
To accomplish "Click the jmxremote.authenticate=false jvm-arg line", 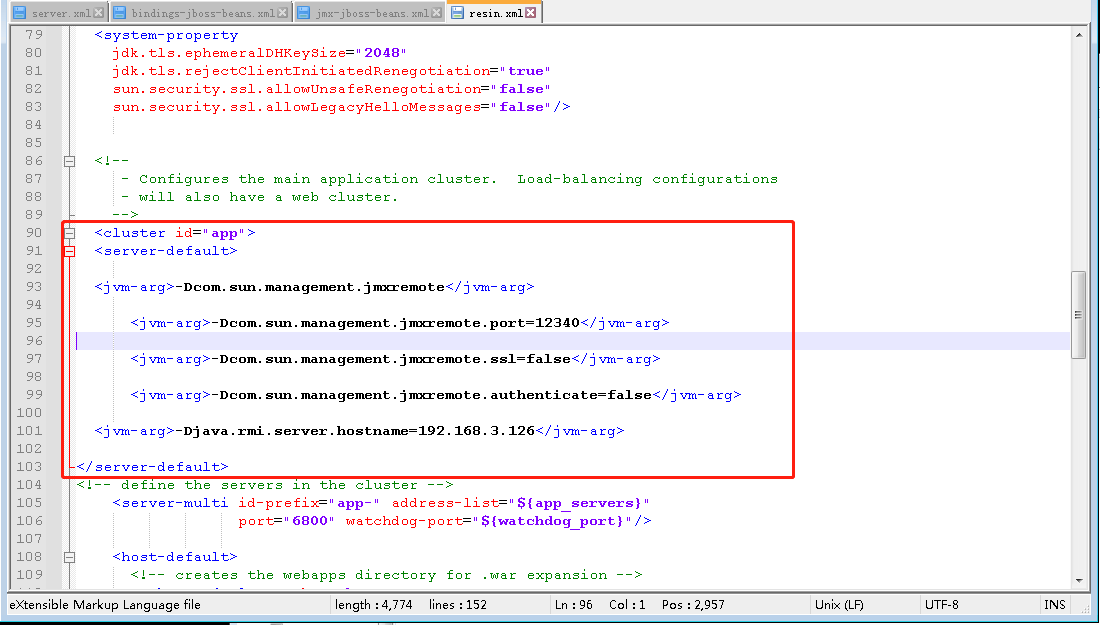I will [x=436, y=395].
